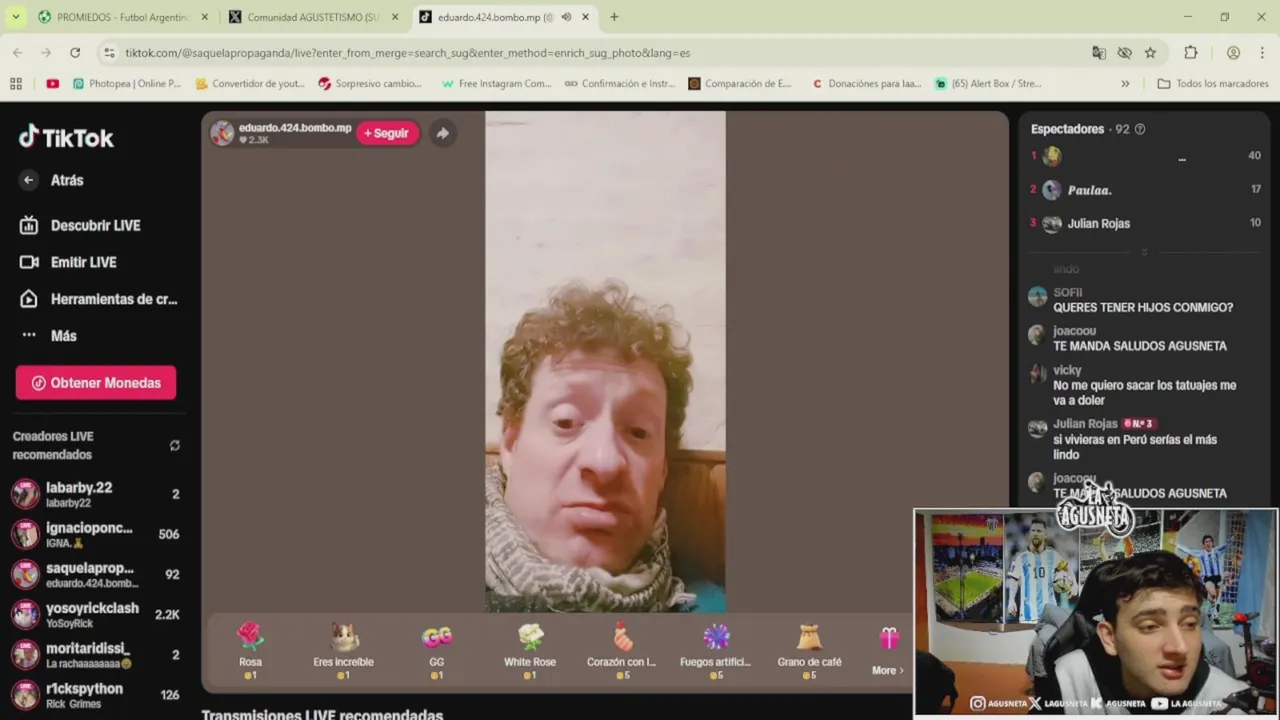Open Comparación de E... bookmark

pos(740,84)
